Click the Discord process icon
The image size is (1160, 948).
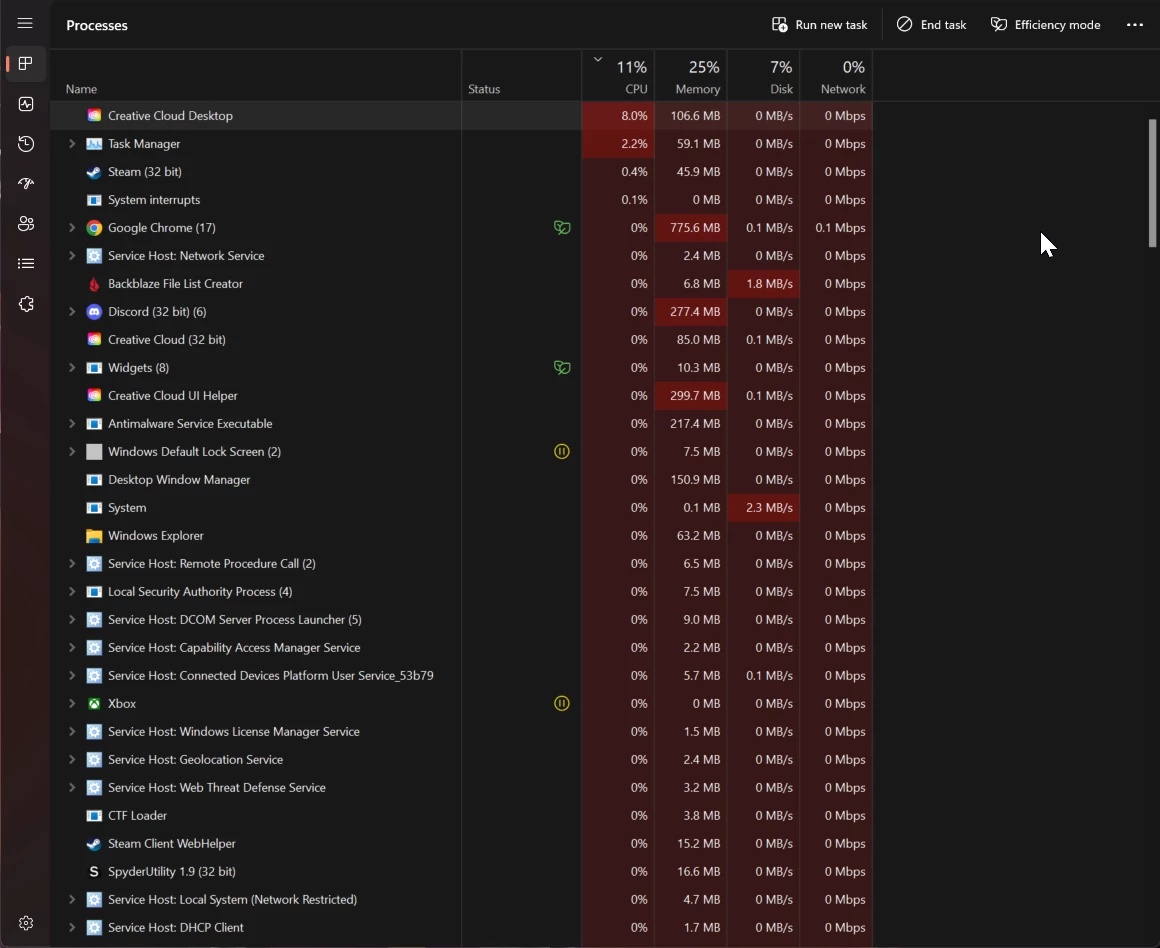point(94,312)
